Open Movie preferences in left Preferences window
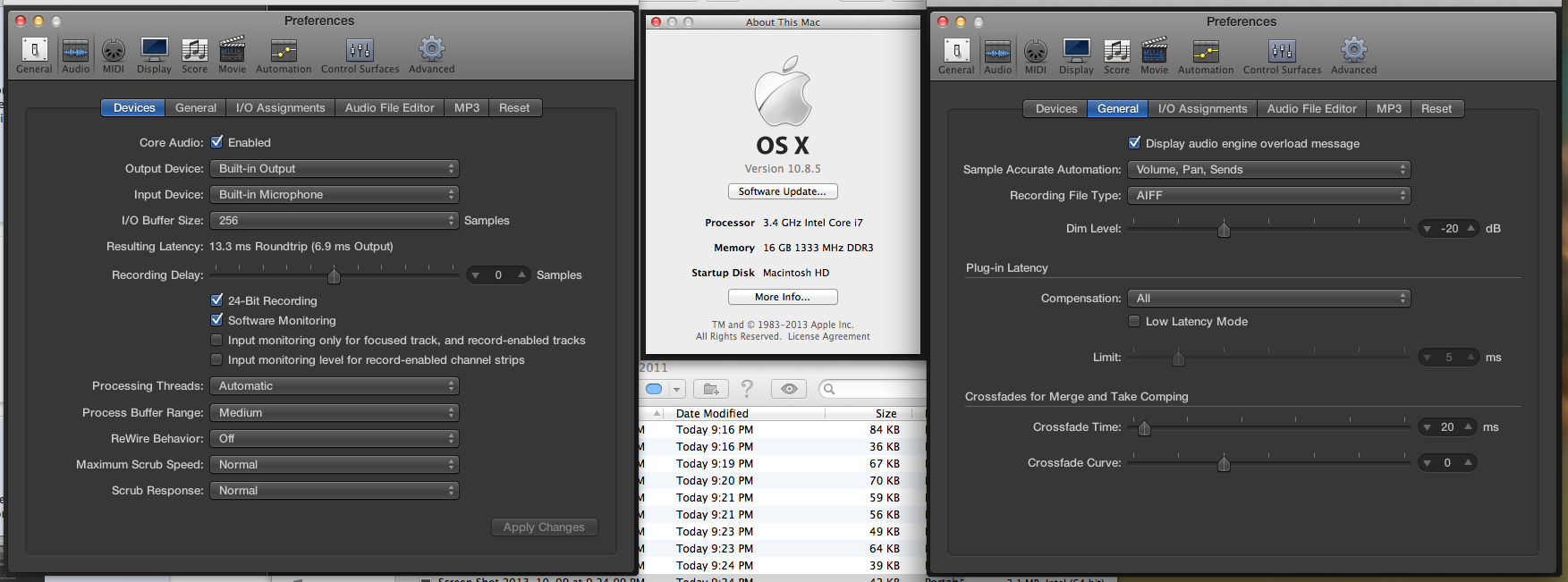Image resolution: width=1568 pixels, height=582 pixels. pyautogui.click(x=232, y=55)
